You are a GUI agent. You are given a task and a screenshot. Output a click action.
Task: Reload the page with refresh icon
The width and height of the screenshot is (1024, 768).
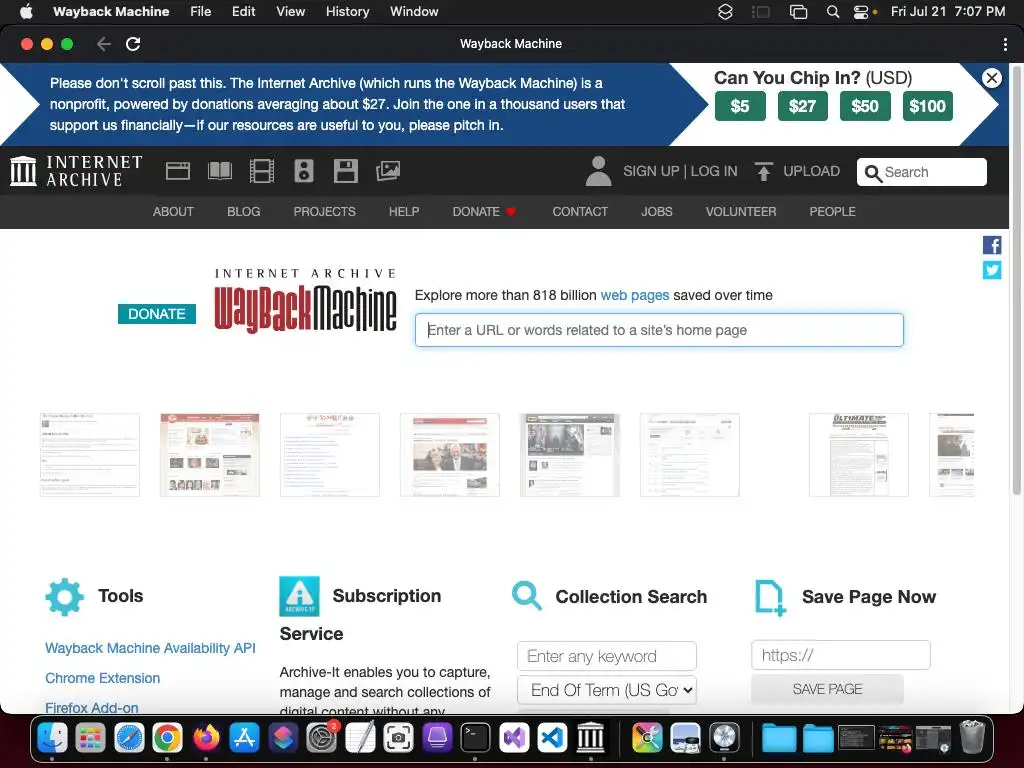point(133,44)
